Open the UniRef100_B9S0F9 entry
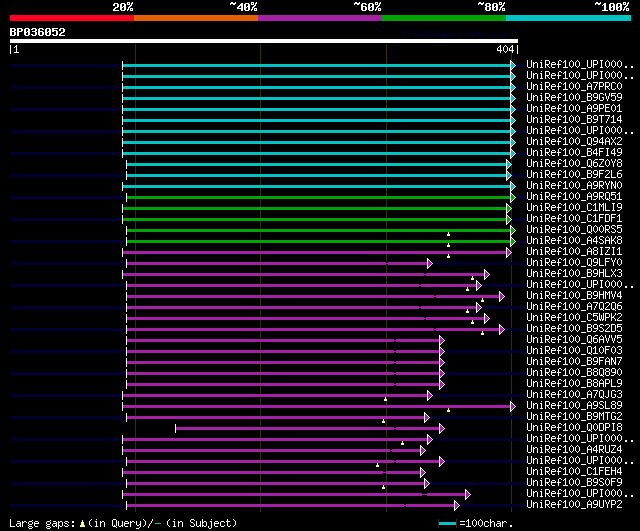 tap(574, 483)
